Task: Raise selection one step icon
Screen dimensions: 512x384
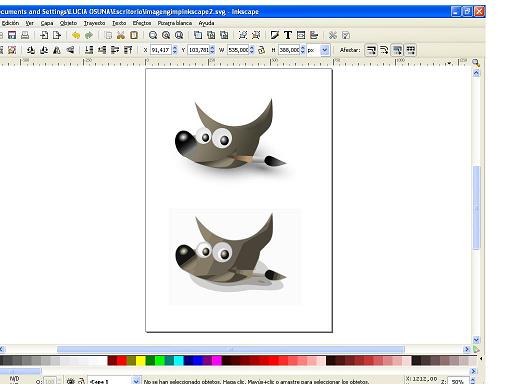Action: point(115,50)
